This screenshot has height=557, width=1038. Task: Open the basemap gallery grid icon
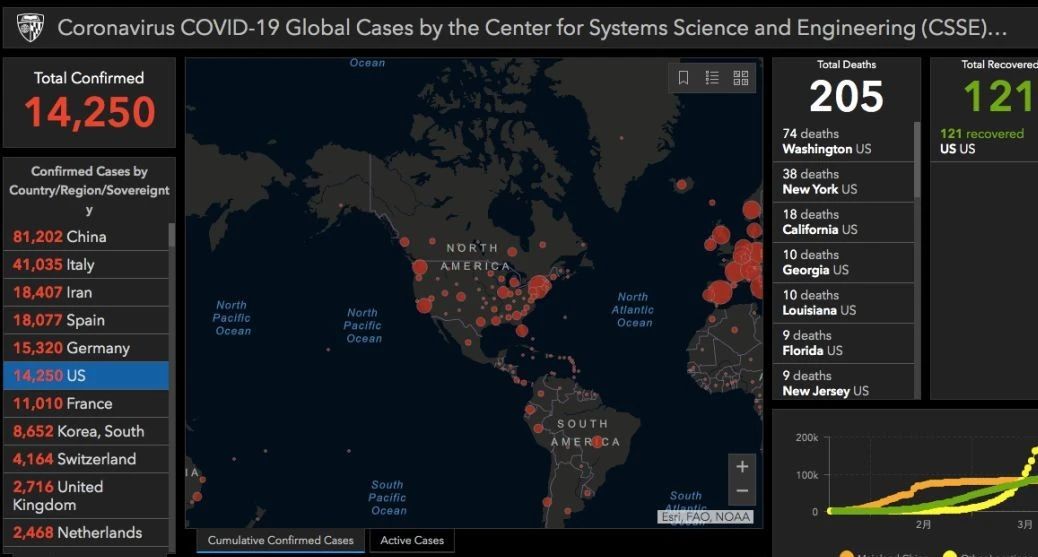click(741, 78)
